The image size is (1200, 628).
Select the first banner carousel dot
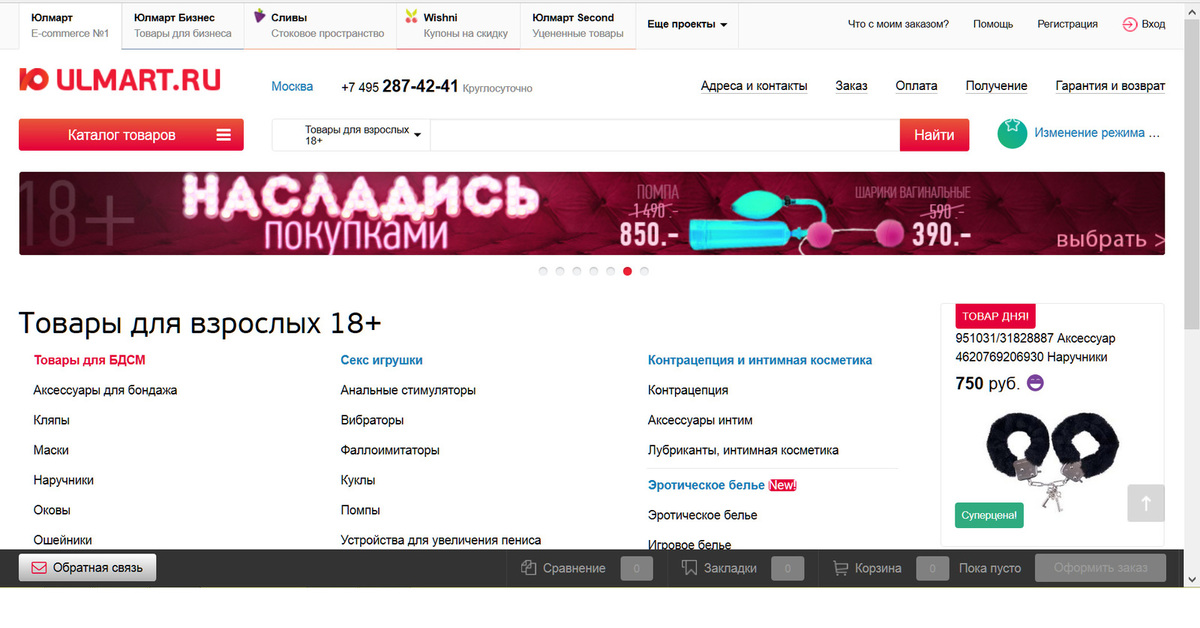coord(543,271)
